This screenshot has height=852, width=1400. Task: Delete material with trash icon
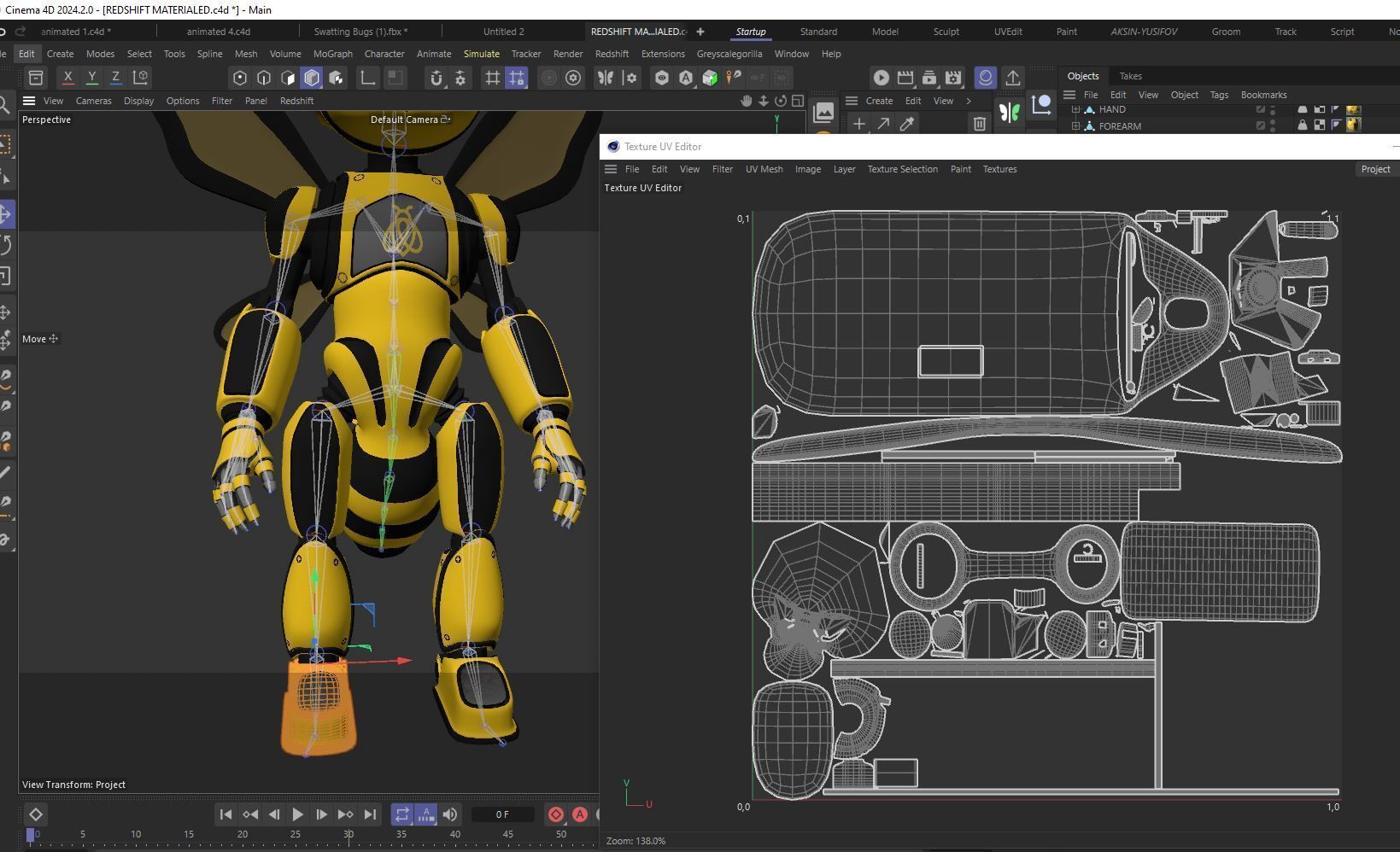click(x=979, y=124)
